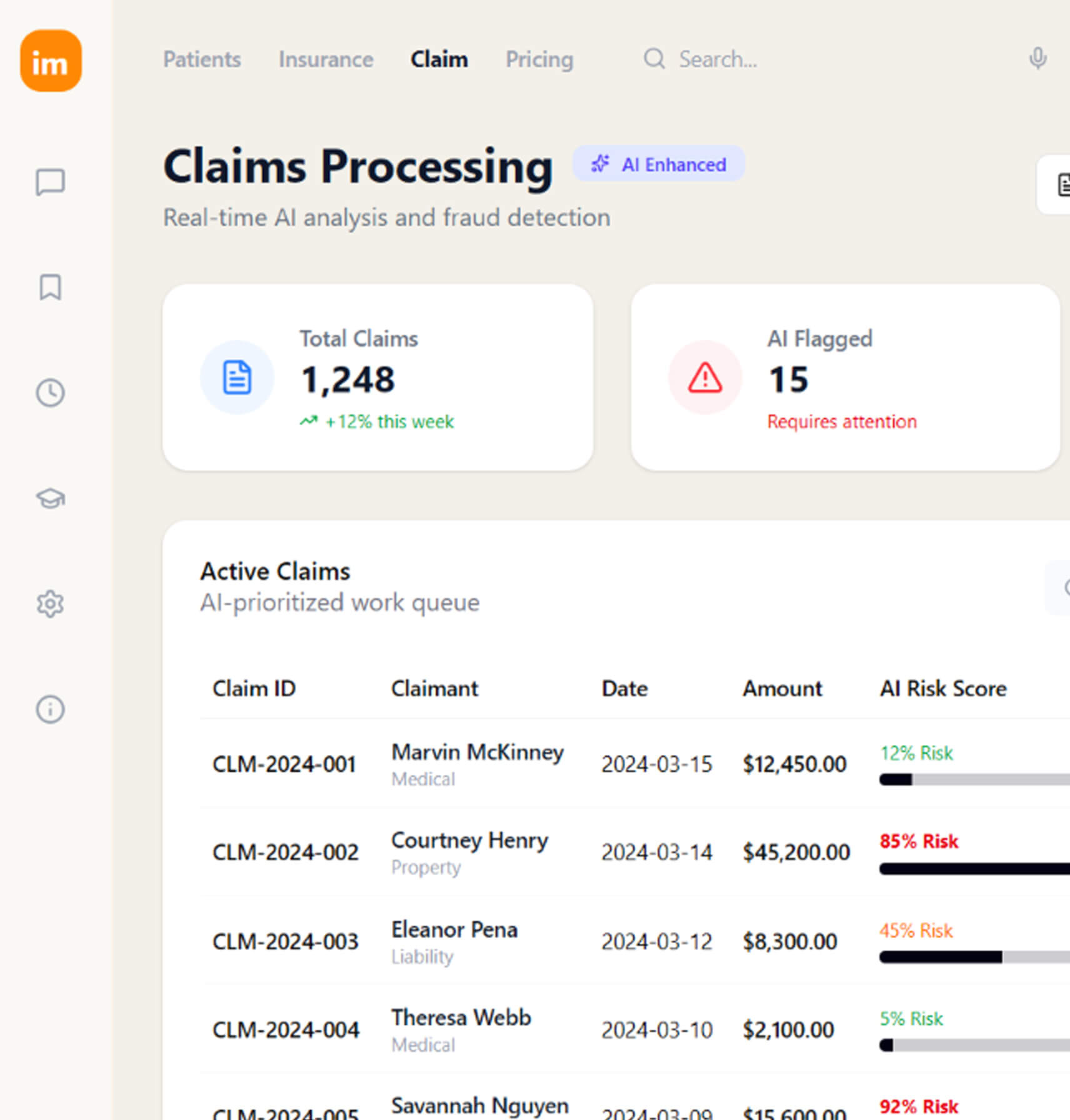This screenshot has width=1070, height=1120.
Task: Click inside the search field
Action: pyautogui.click(x=719, y=59)
